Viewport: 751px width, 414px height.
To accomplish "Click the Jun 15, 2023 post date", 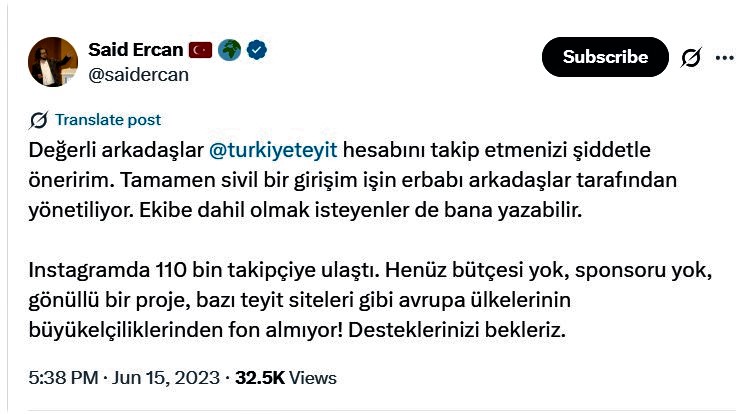I will click(x=169, y=378).
